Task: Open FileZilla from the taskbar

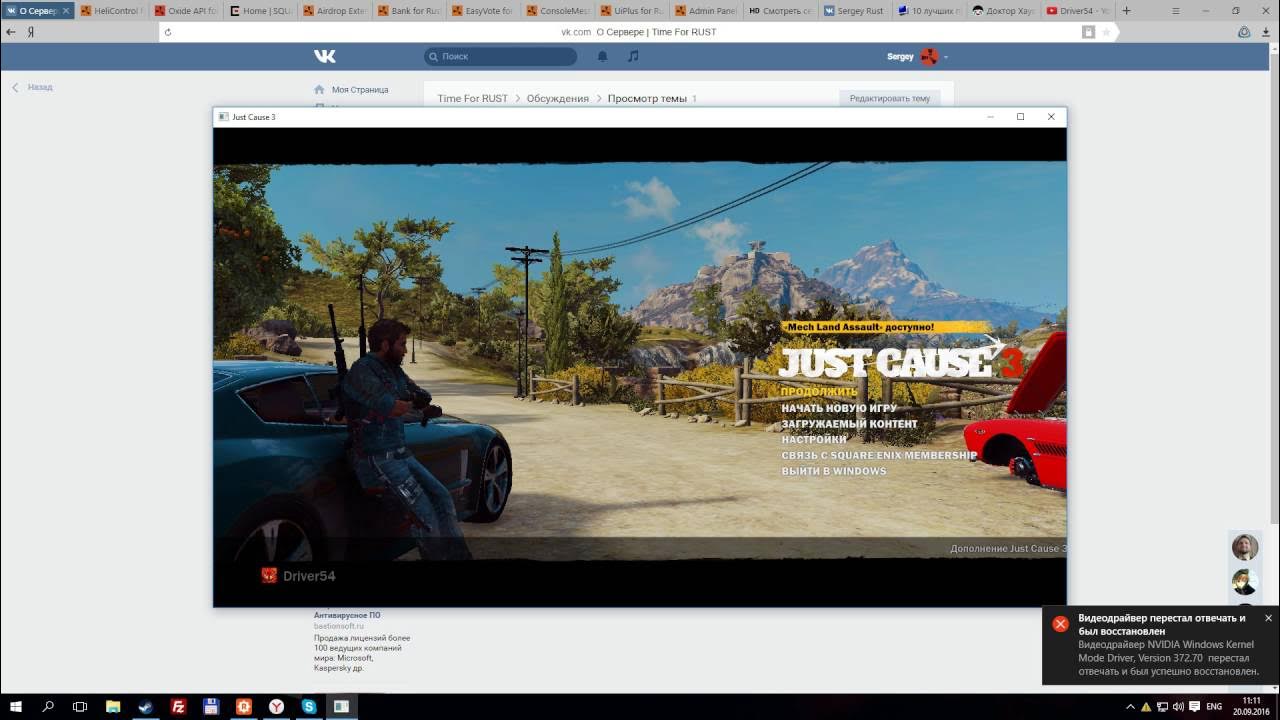Action: 178,706
